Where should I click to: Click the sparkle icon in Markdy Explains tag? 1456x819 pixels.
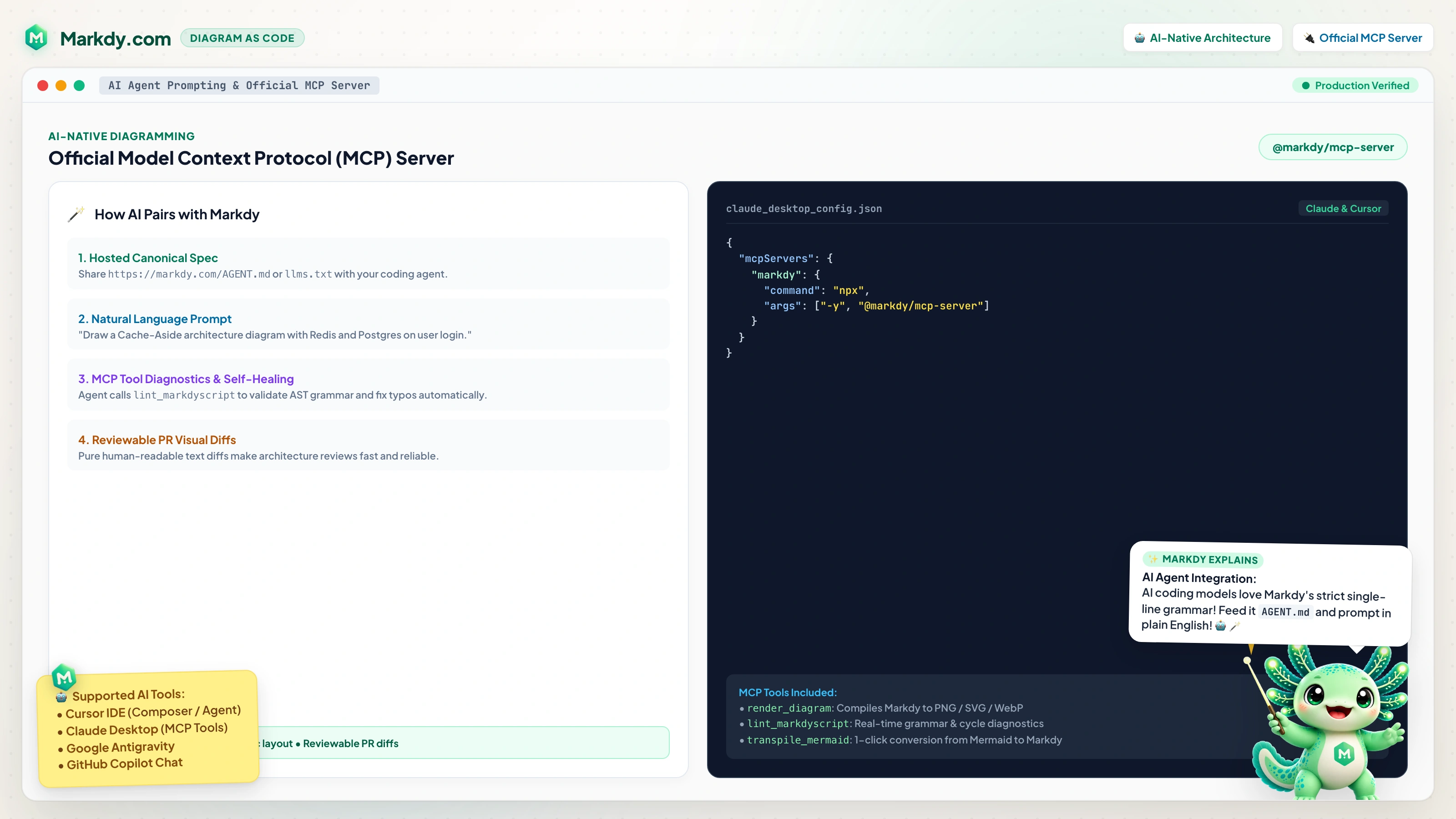coord(1153,558)
